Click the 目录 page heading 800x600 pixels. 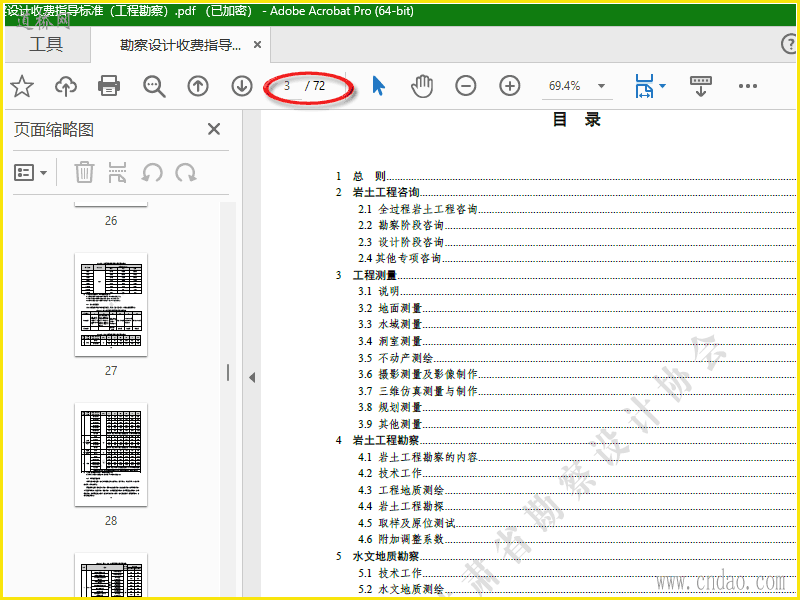click(577, 120)
